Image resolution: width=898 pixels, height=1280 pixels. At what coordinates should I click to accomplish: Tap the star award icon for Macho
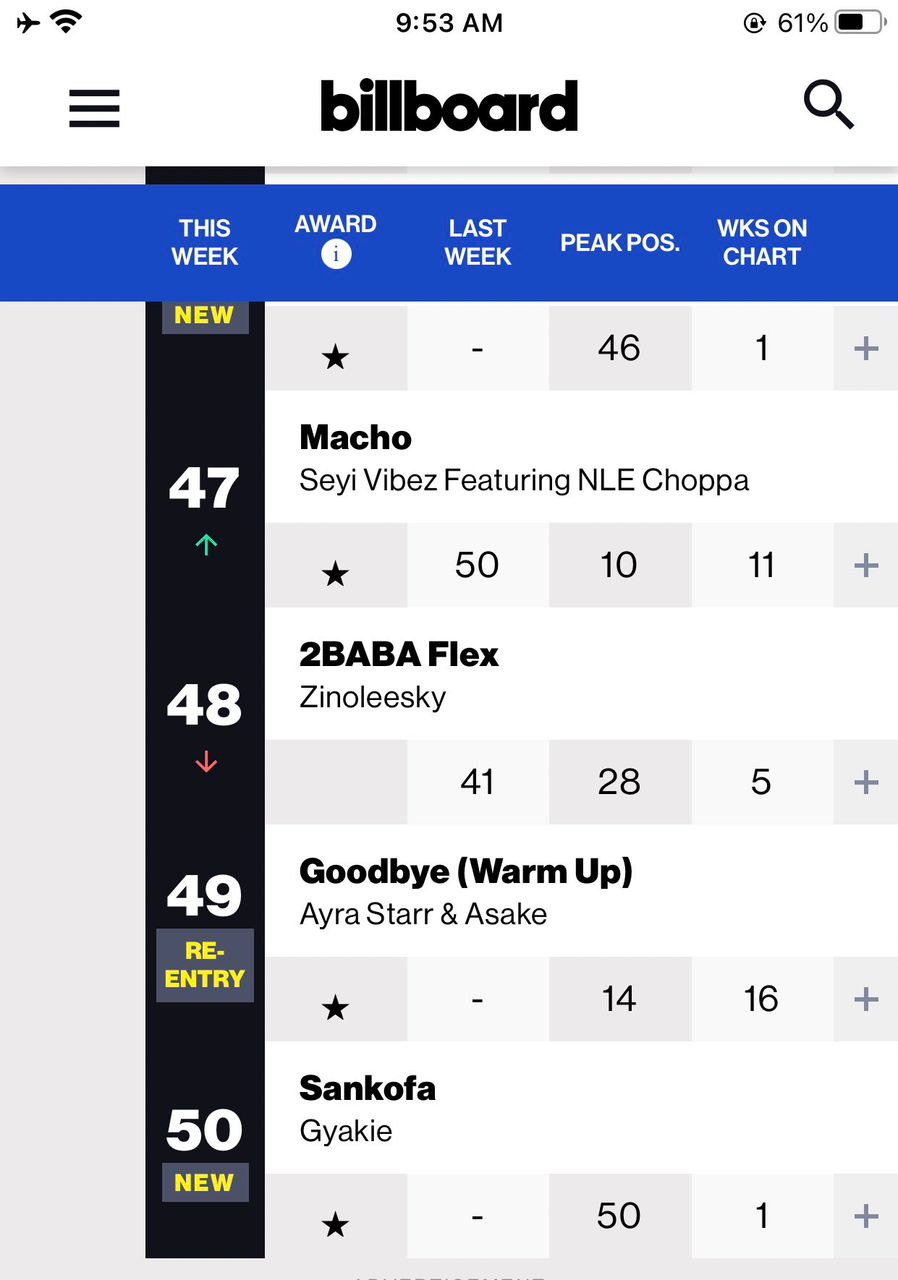pos(336,573)
